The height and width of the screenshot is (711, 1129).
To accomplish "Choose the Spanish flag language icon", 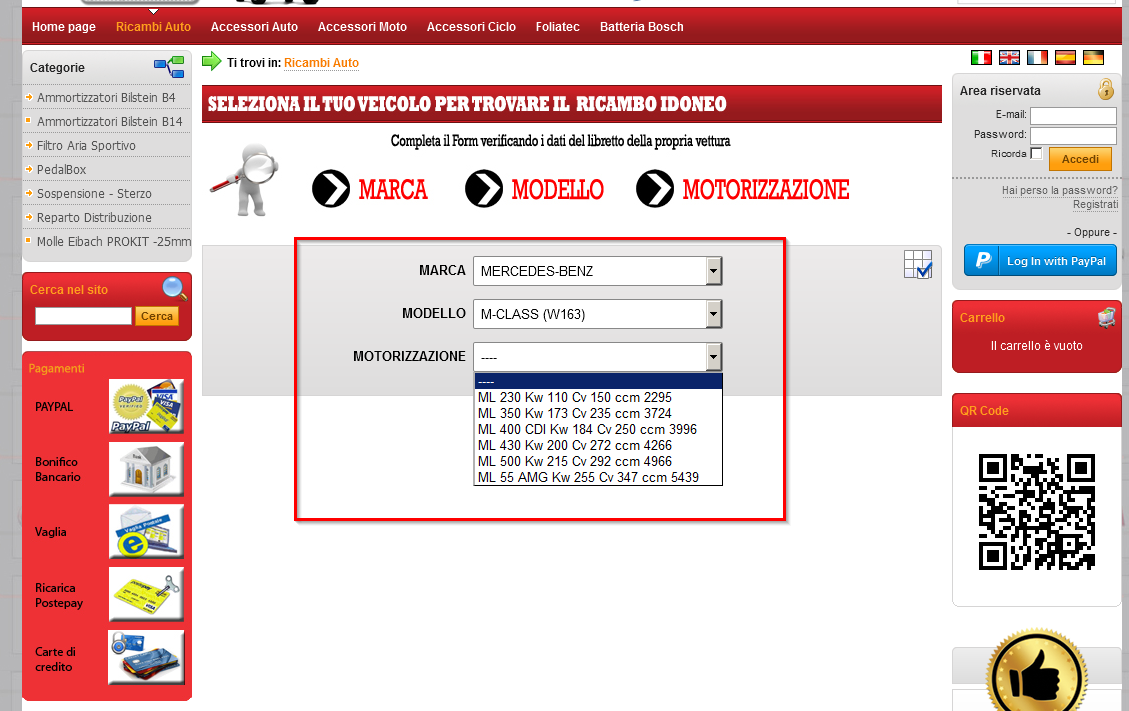I will pos(1065,58).
